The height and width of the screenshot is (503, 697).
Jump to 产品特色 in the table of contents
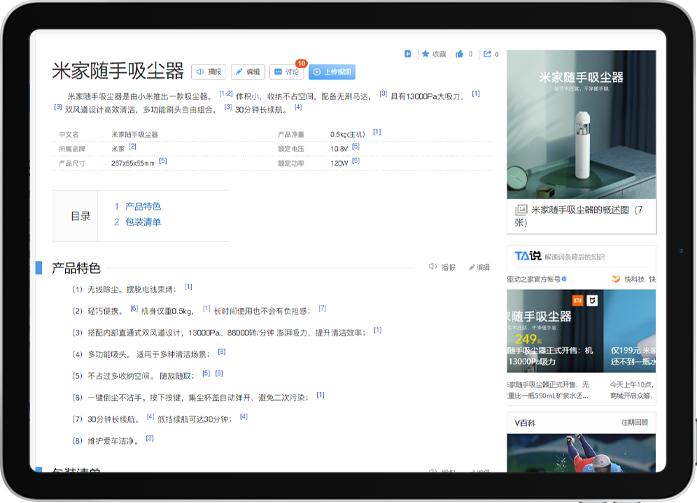pyautogui.click(x=143, y=206)
